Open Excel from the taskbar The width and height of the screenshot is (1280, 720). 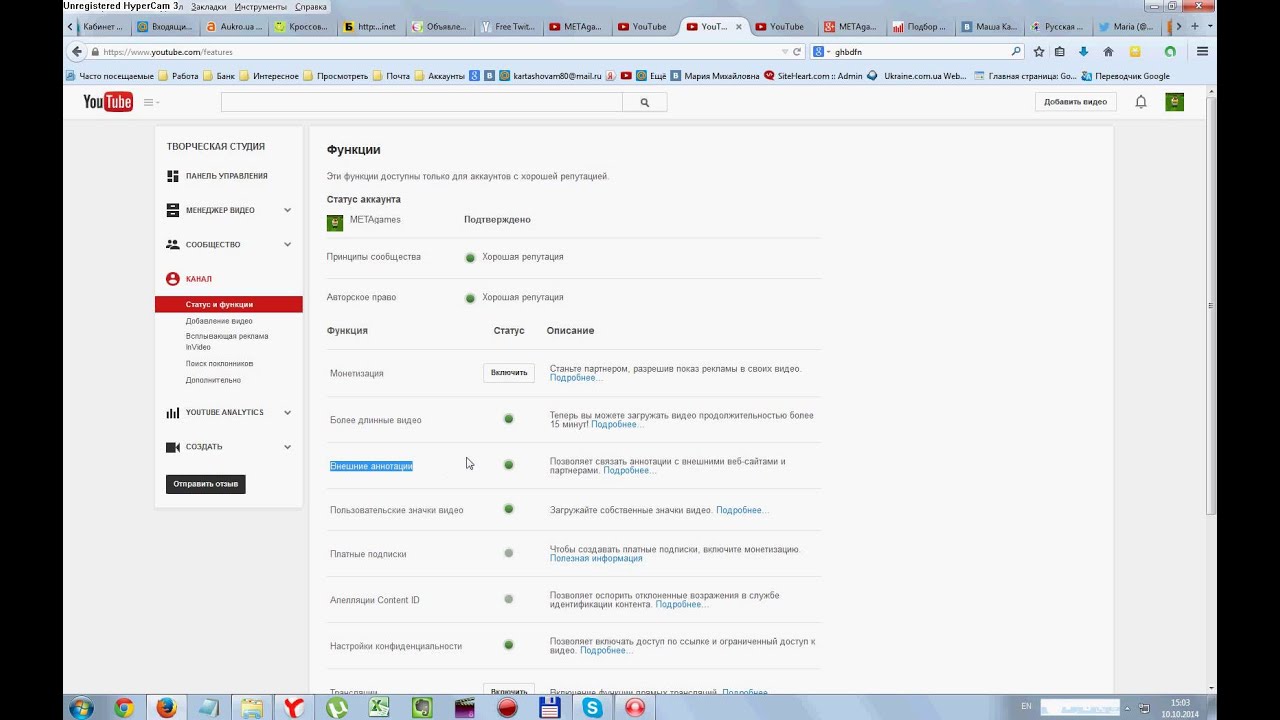tap(379, 707)
